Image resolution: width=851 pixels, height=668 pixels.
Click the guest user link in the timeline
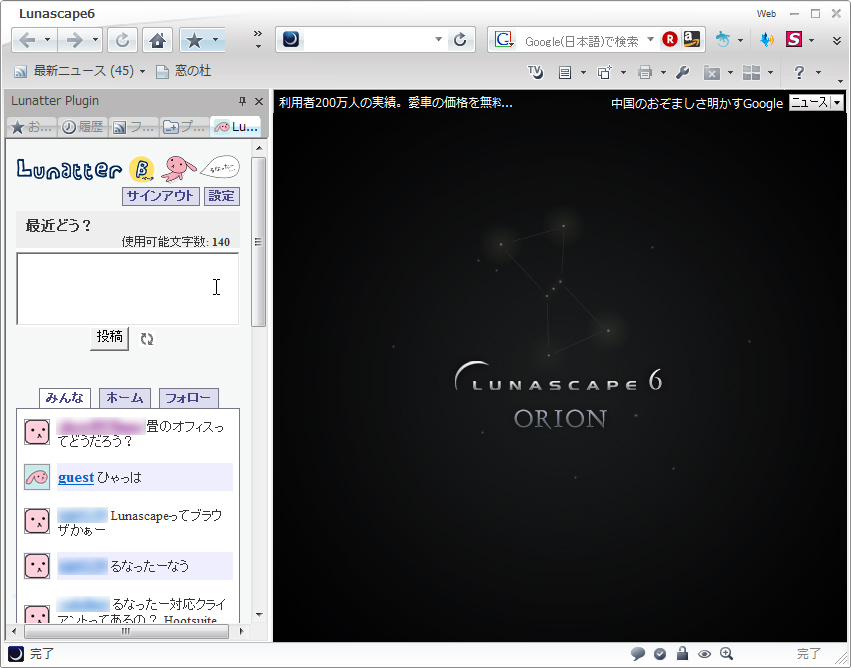click(x=76, y=478)
